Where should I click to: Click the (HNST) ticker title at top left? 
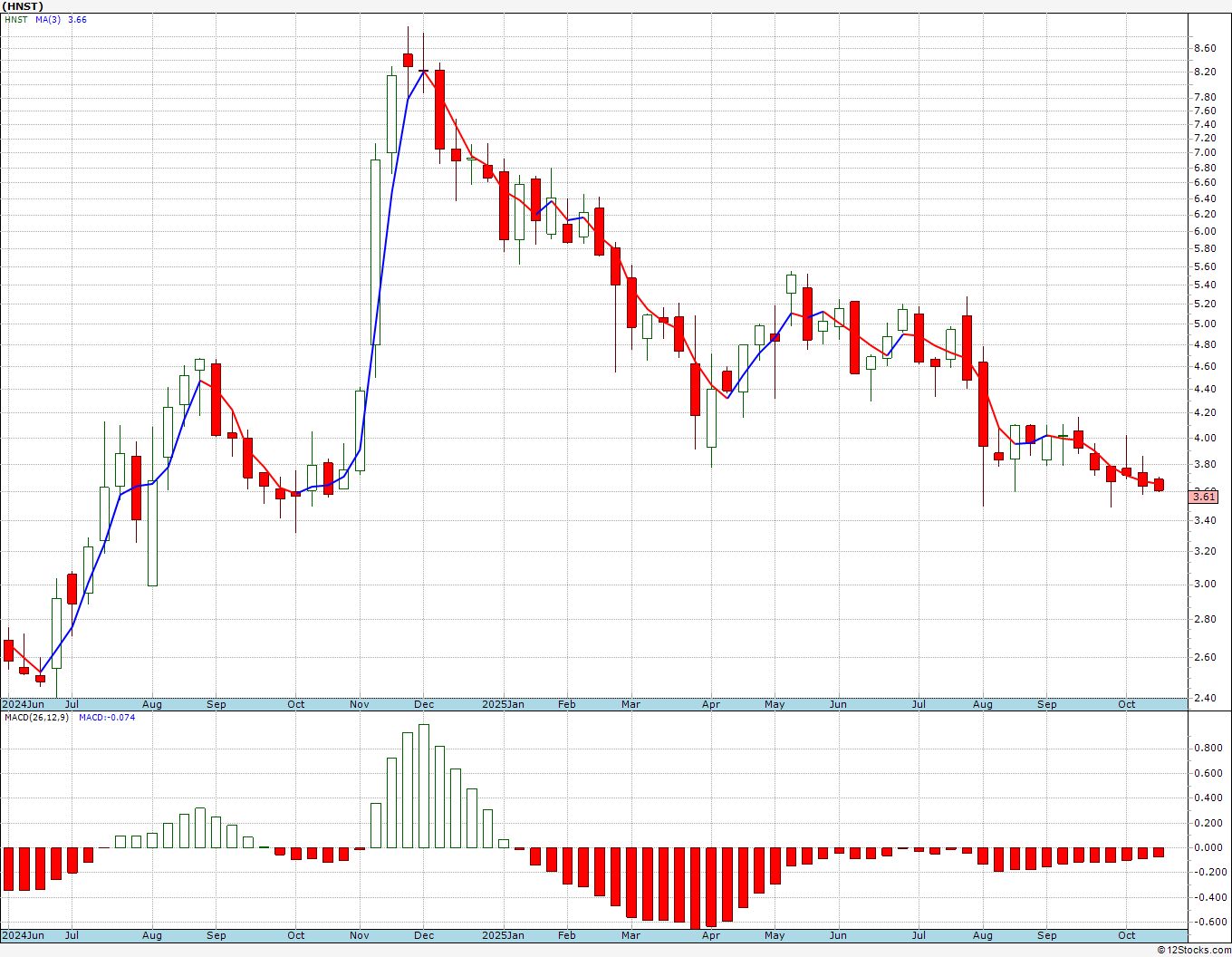[x=23, y=6]
